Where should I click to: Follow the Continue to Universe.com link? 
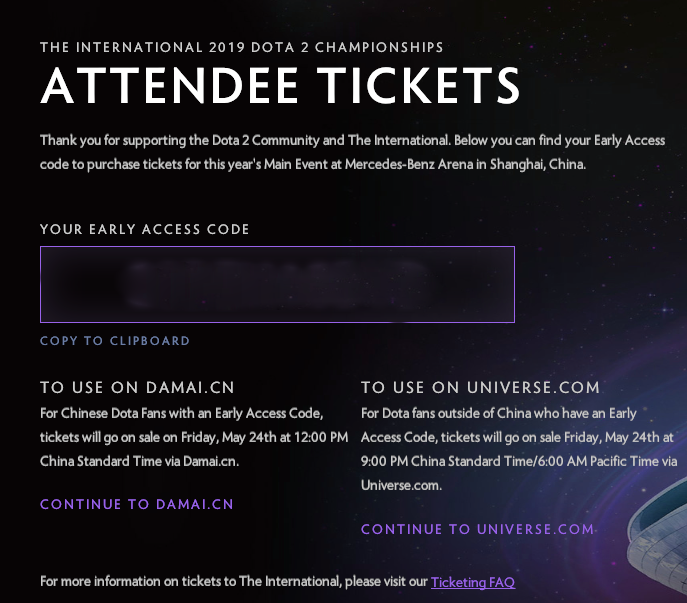coord(478,529)
